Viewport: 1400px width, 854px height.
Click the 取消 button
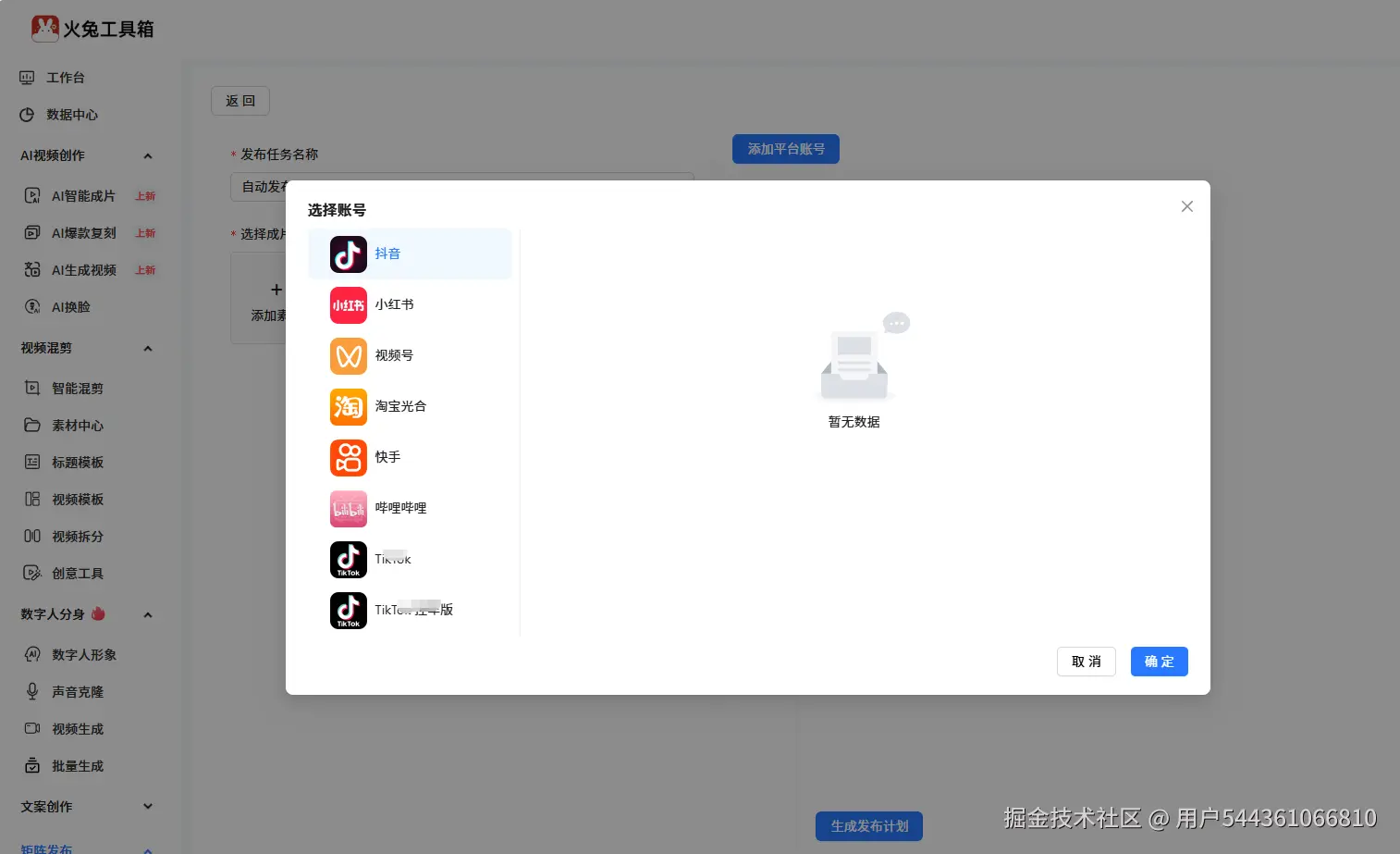point(1087,662)
